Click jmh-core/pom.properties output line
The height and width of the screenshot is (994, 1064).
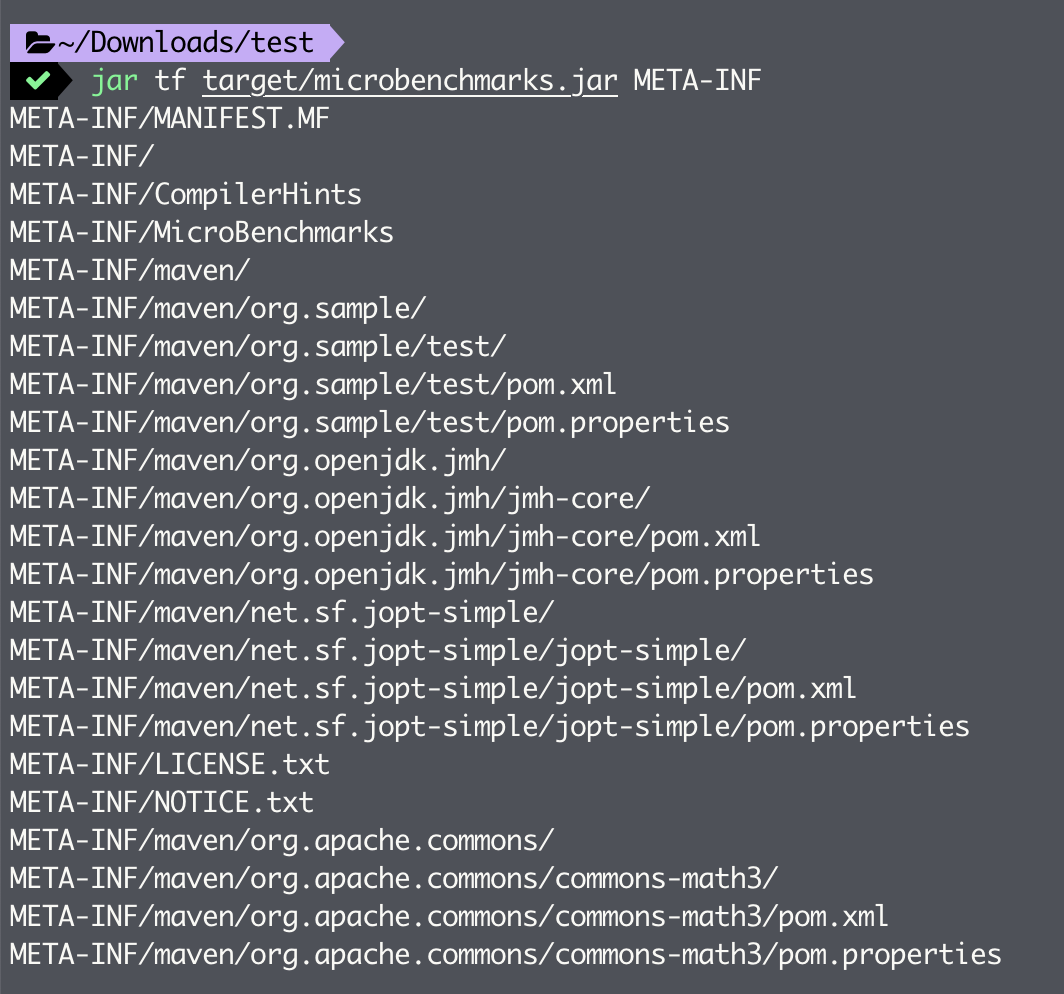[x=442, y=575]
